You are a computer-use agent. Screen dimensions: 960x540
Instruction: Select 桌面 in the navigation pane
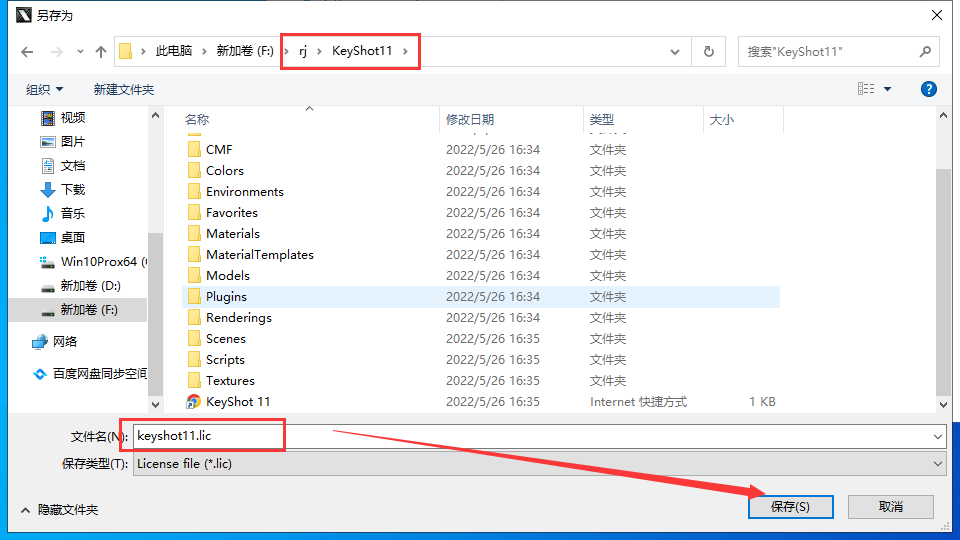click(72, 238)
